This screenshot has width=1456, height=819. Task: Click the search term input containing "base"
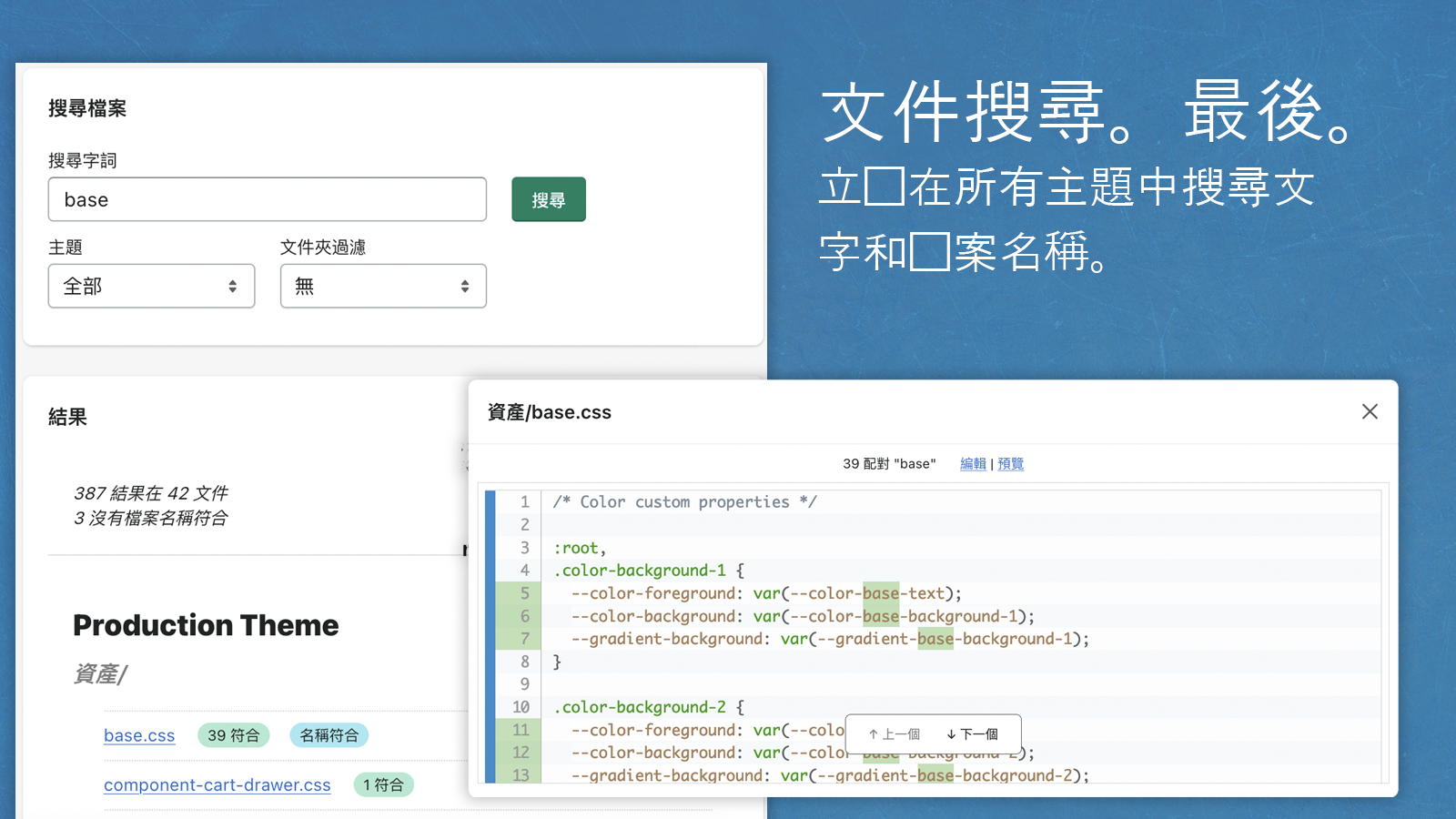268,199
